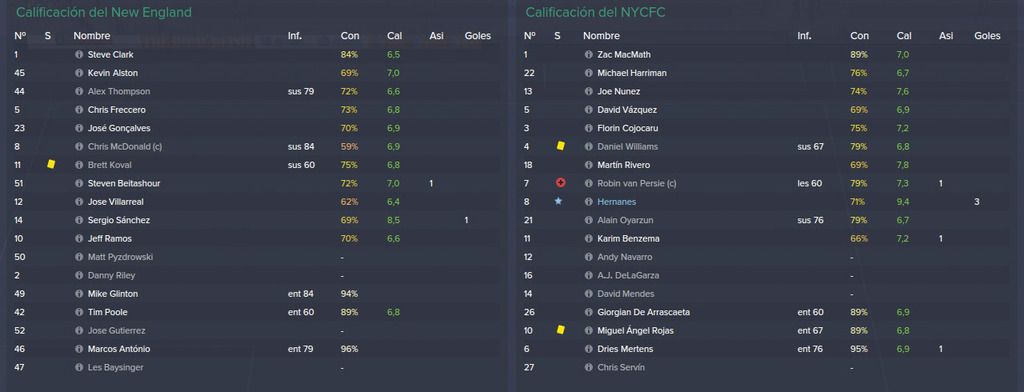Sort New England table by Nombre header
The image size is (1024, 392).
coord(91,36)
